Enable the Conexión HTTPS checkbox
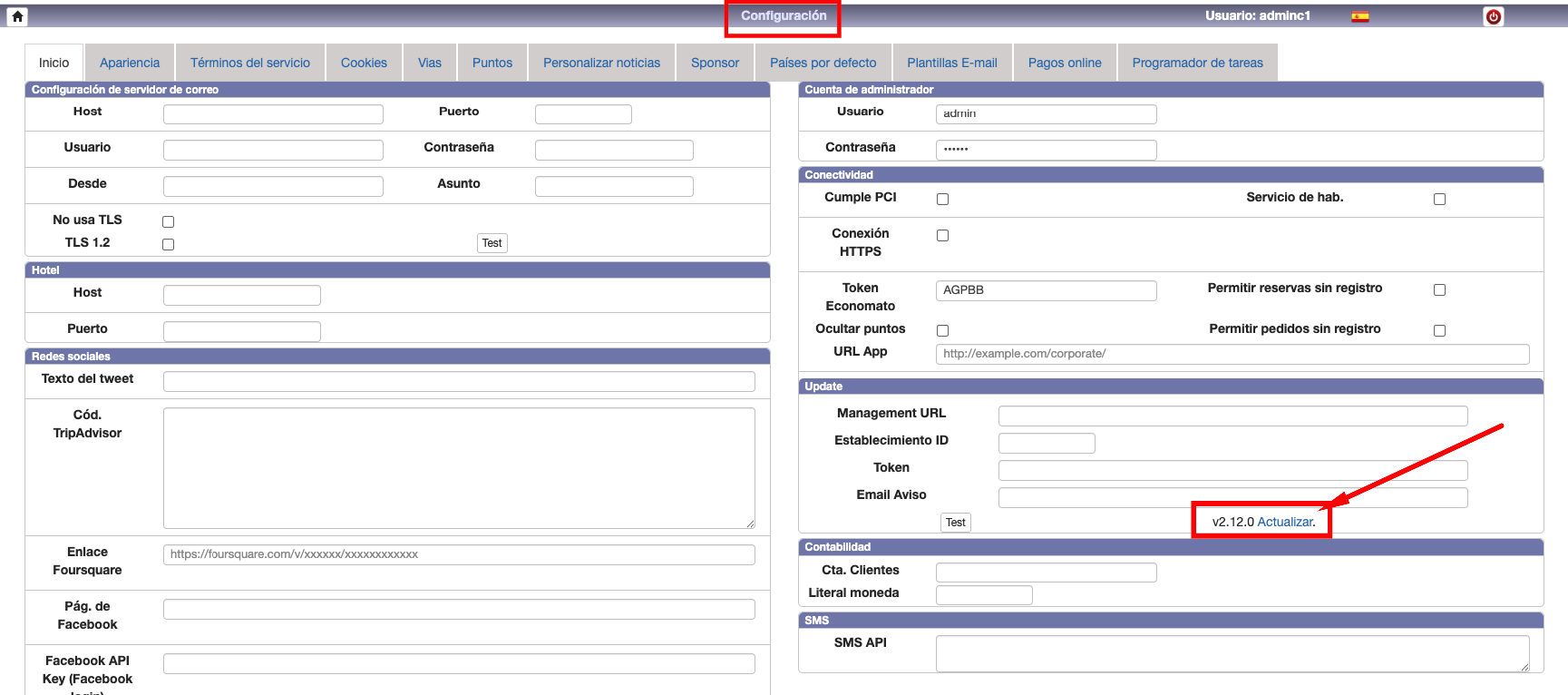 942,235
